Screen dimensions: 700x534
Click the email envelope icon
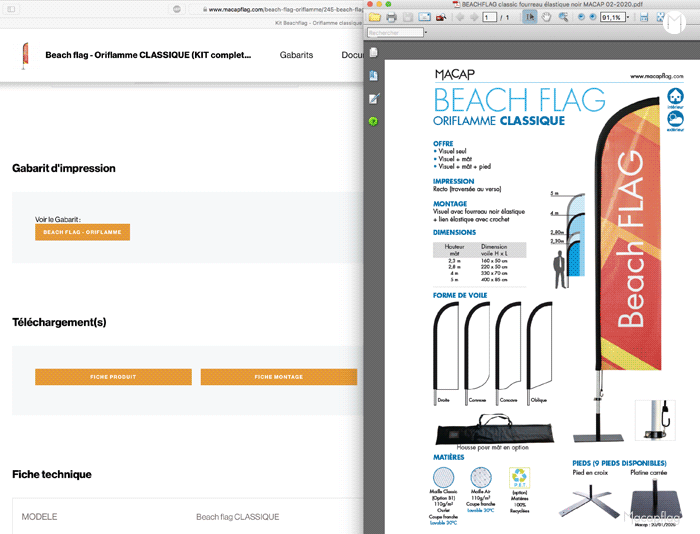pos(424,17)
